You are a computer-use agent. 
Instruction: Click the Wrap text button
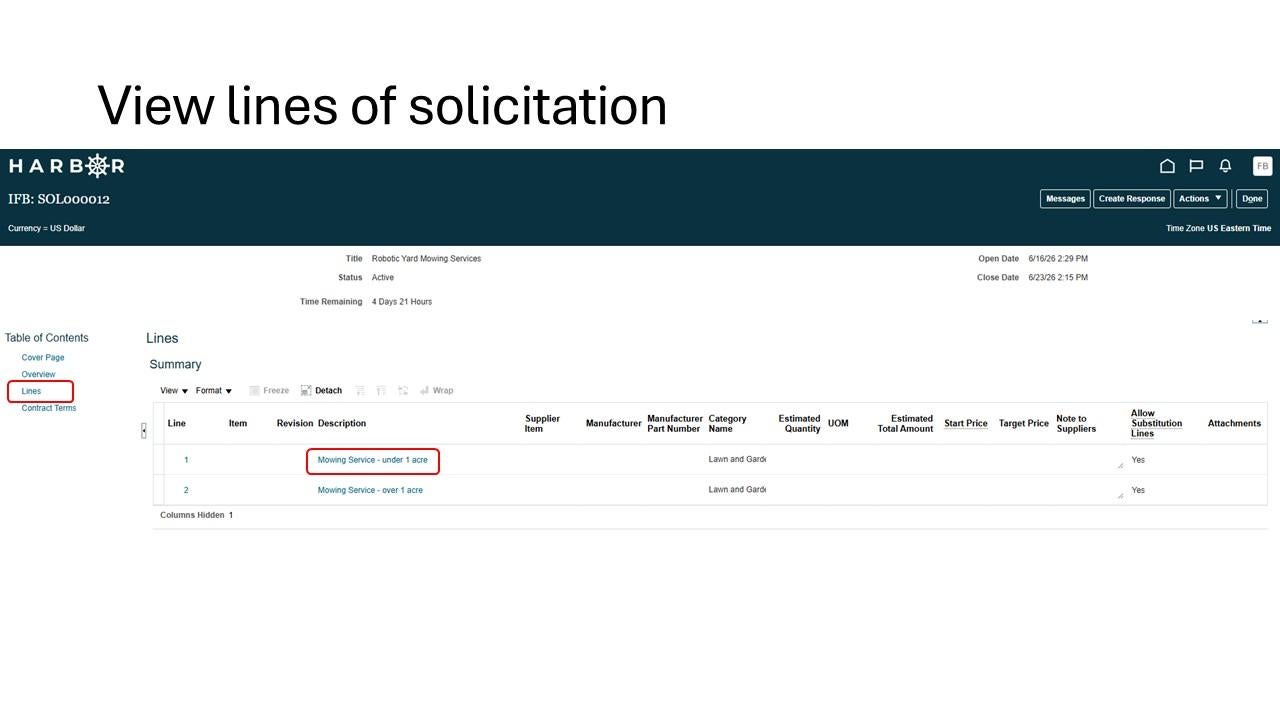coord(436,391)
